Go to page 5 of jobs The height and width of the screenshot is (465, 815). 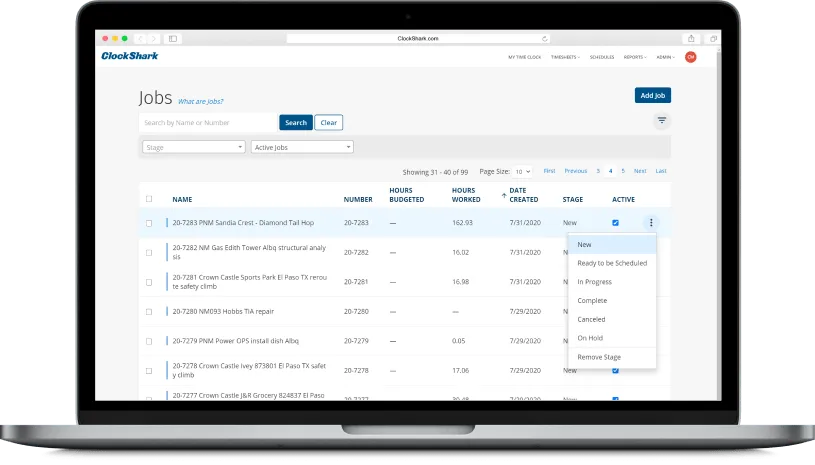623,171
